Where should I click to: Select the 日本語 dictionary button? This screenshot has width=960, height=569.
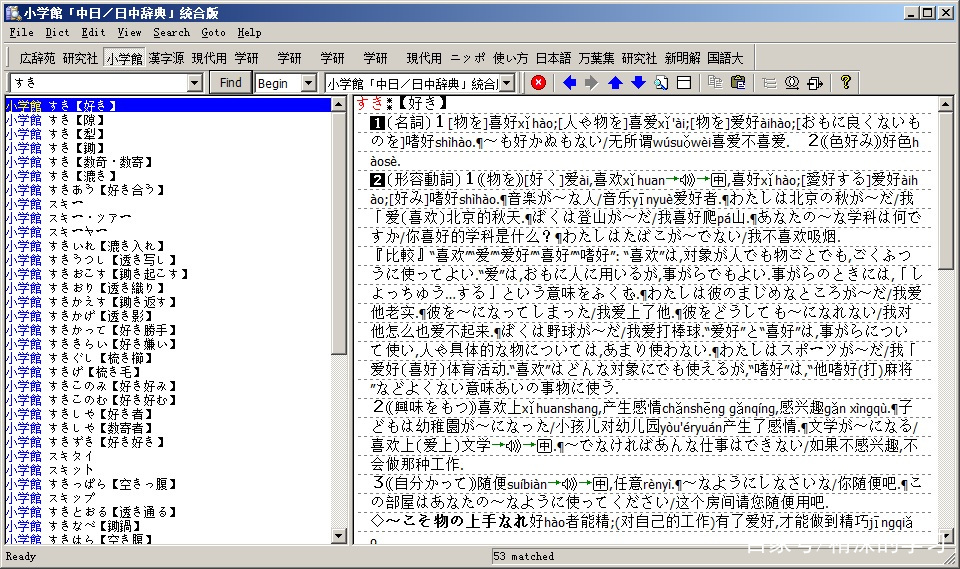(553, 58)
